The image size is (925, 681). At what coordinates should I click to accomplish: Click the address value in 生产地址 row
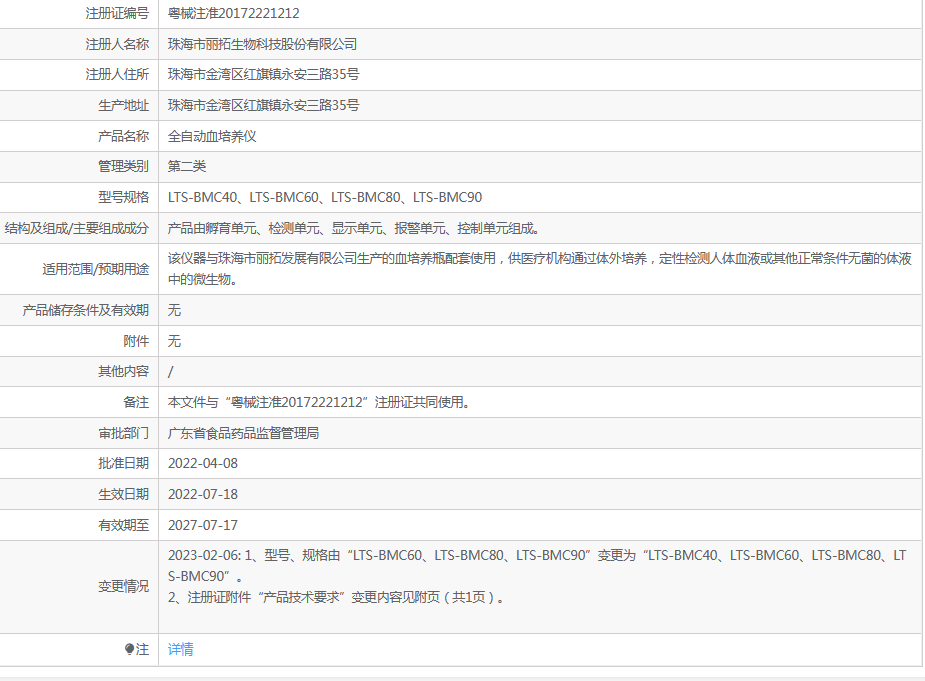coord(263,106)
